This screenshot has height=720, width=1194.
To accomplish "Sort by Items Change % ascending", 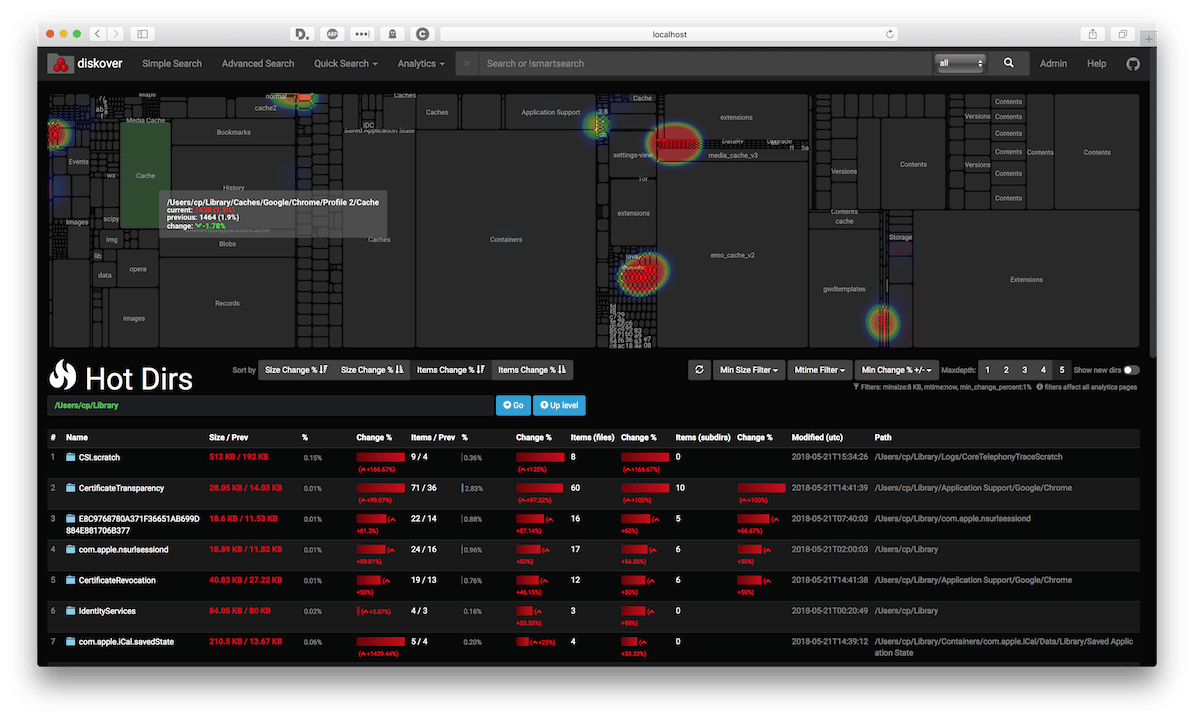I will pos(532,370).
